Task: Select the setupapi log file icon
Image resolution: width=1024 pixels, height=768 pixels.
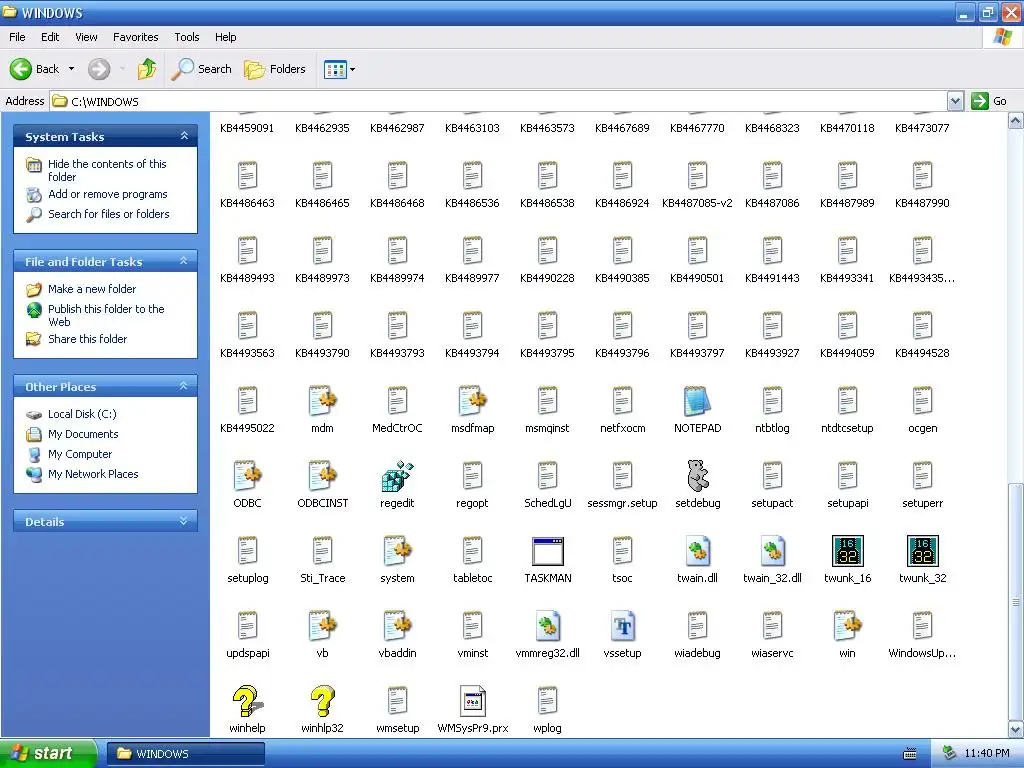Action: [847, 475]
